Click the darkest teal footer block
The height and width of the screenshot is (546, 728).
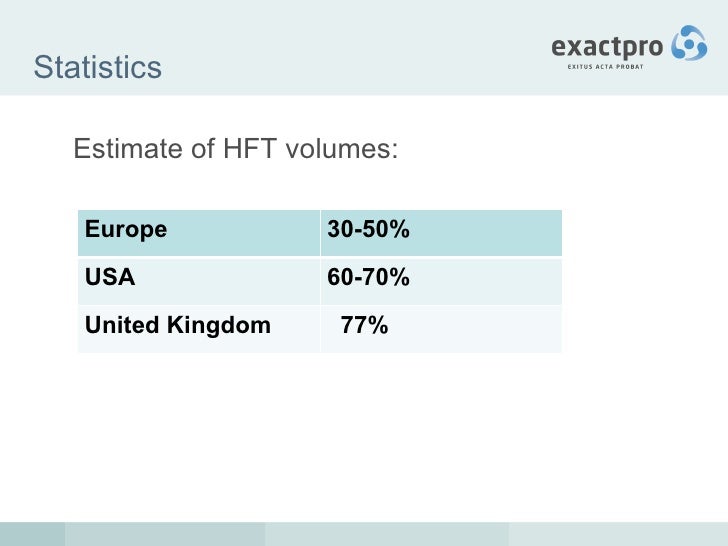coord(32,534)
